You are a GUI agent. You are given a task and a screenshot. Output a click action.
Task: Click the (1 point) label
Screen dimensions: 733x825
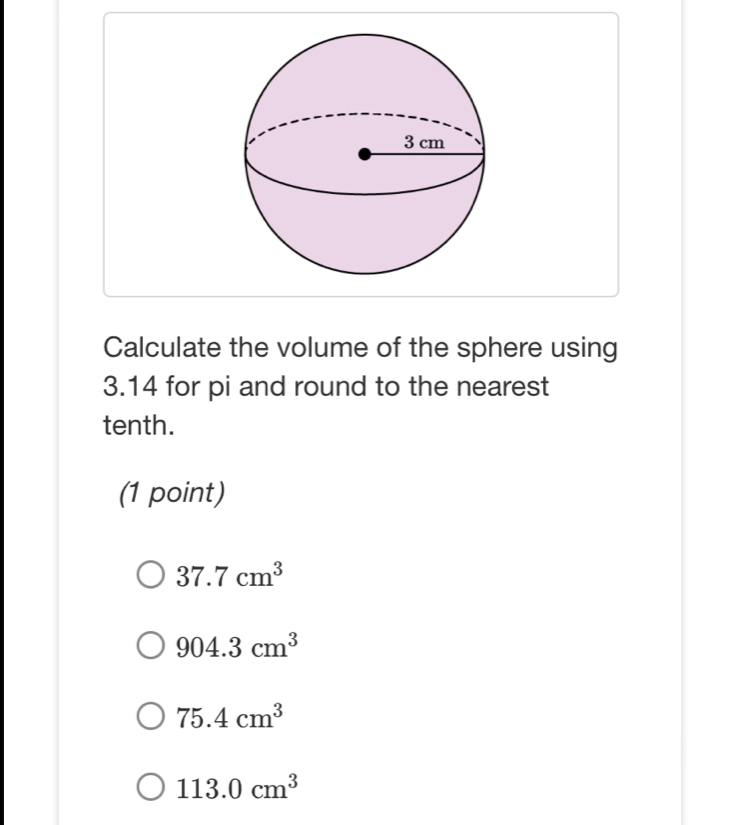click(171, 490)
